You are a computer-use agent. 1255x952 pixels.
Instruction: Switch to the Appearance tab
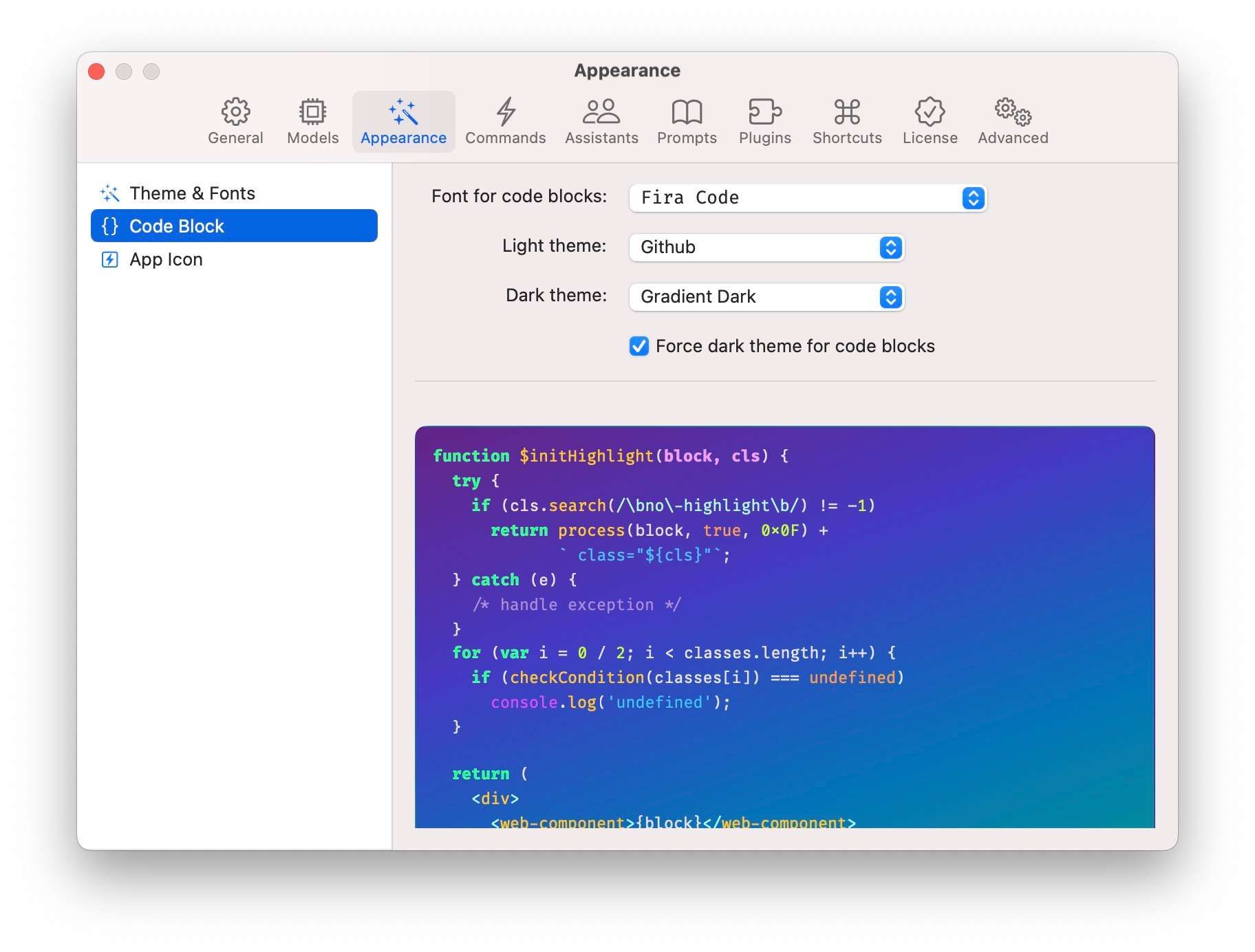404,122
